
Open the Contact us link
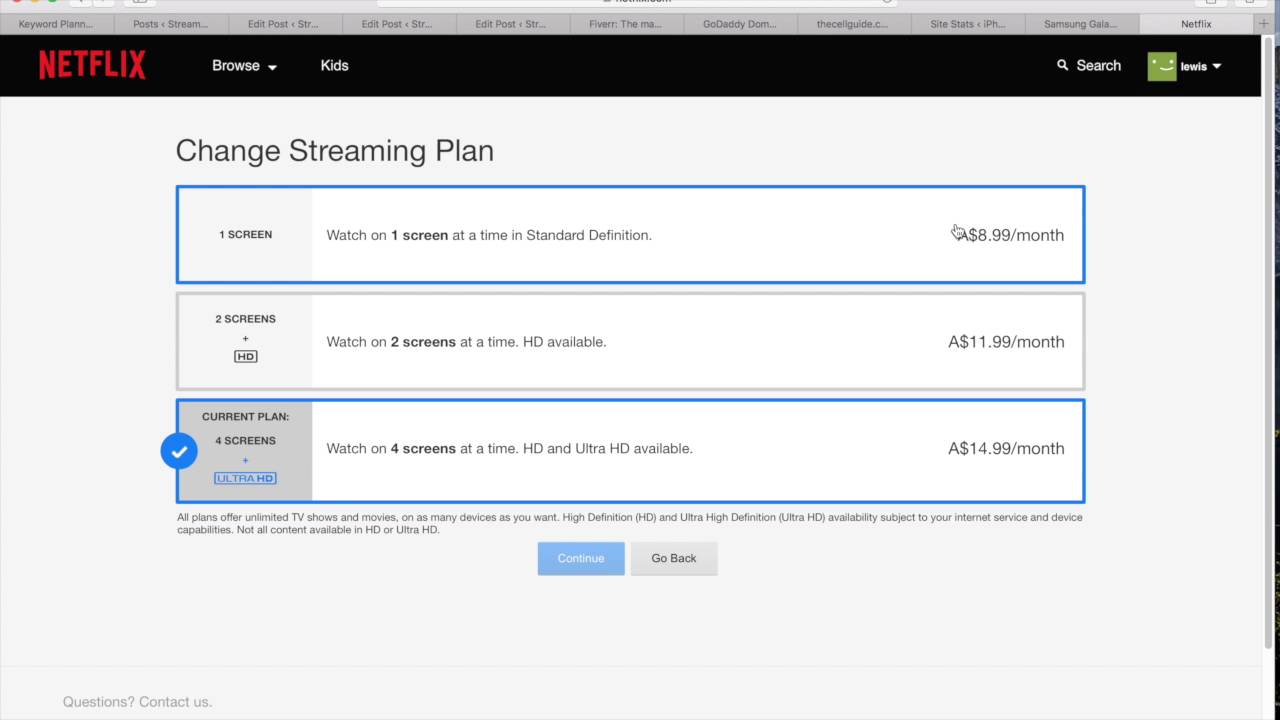(x=174, y=702)
